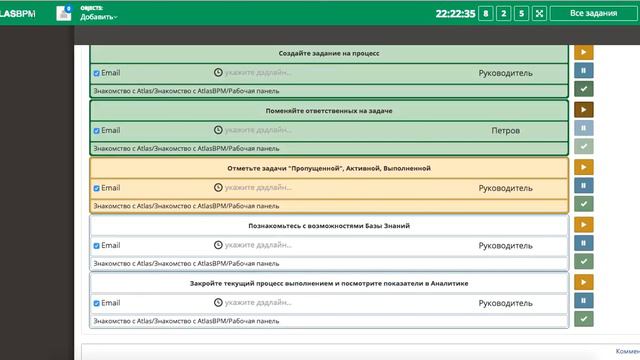
Task: Pause the 'Создайте задание на процесс' task
Action: [x=584, y=70]
